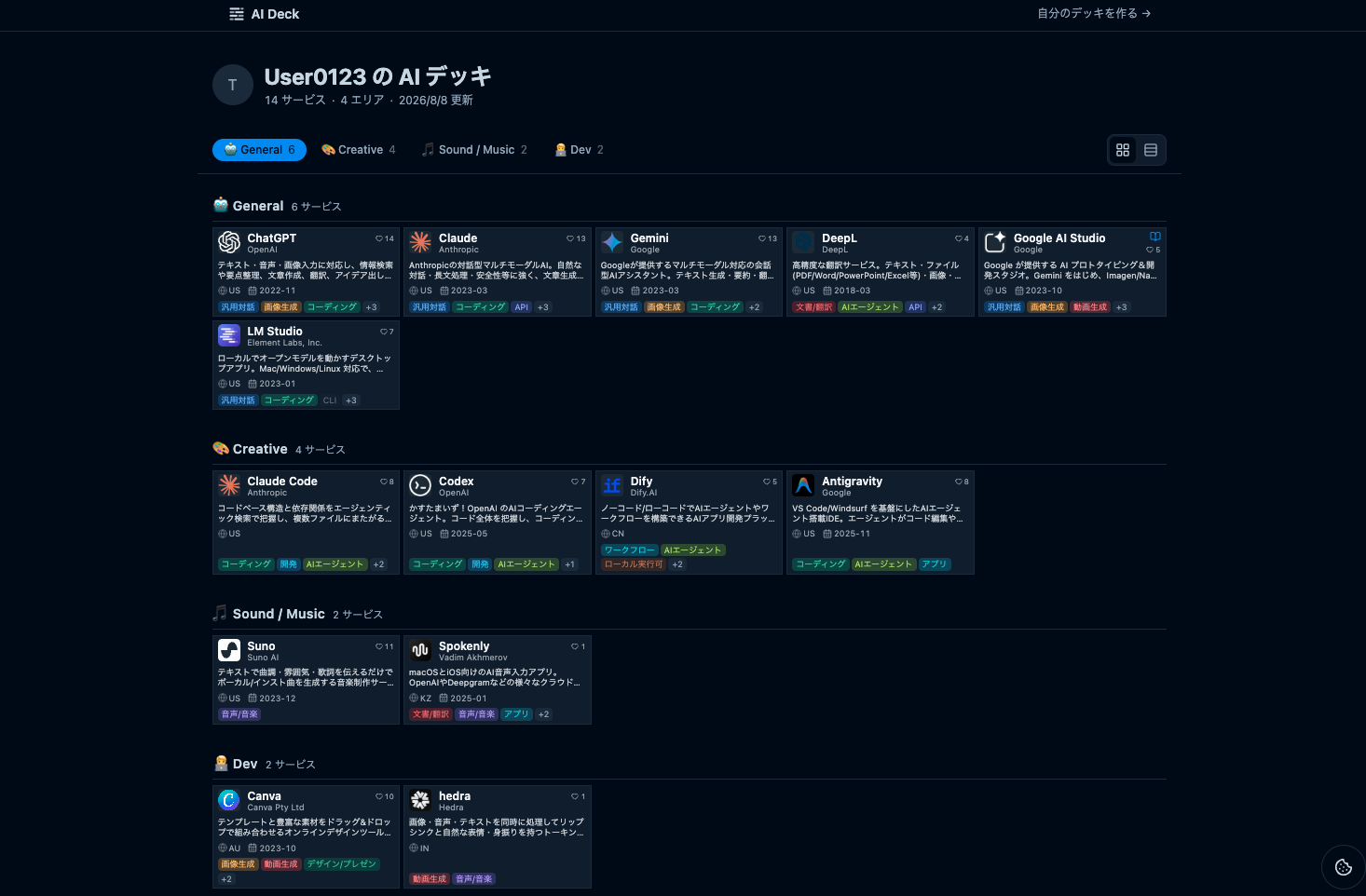Open the Claude card logo
Screen dimensions: 1366x896
click(x=420, y=242)
